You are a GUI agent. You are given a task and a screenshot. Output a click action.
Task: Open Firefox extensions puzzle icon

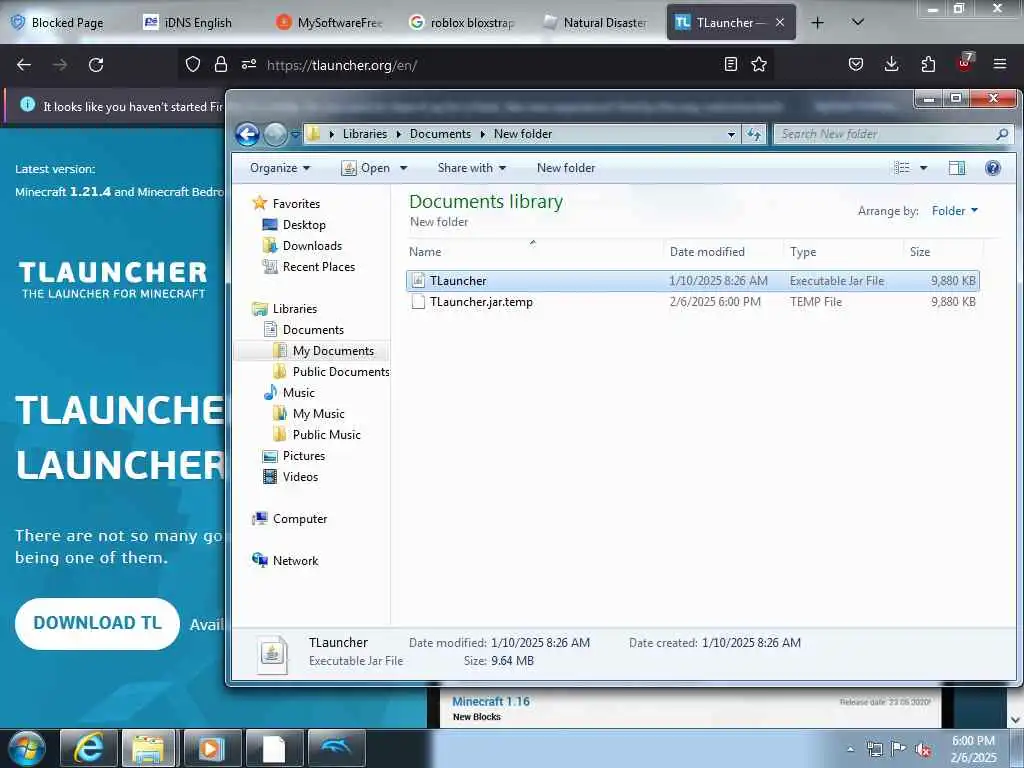928,64
